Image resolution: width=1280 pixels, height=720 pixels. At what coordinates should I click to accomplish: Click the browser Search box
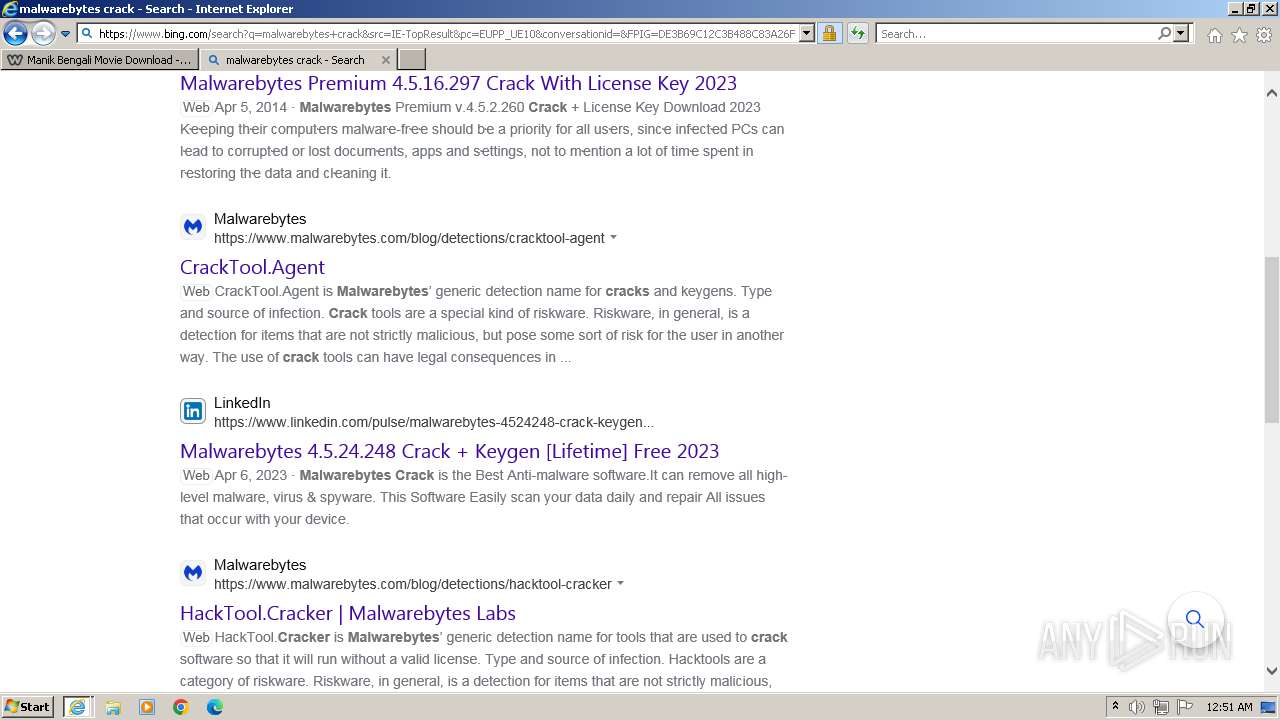tap(1015, 33)
